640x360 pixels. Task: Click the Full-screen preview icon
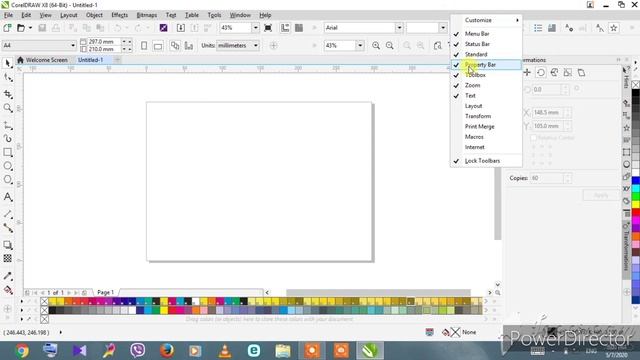point(268,28)
